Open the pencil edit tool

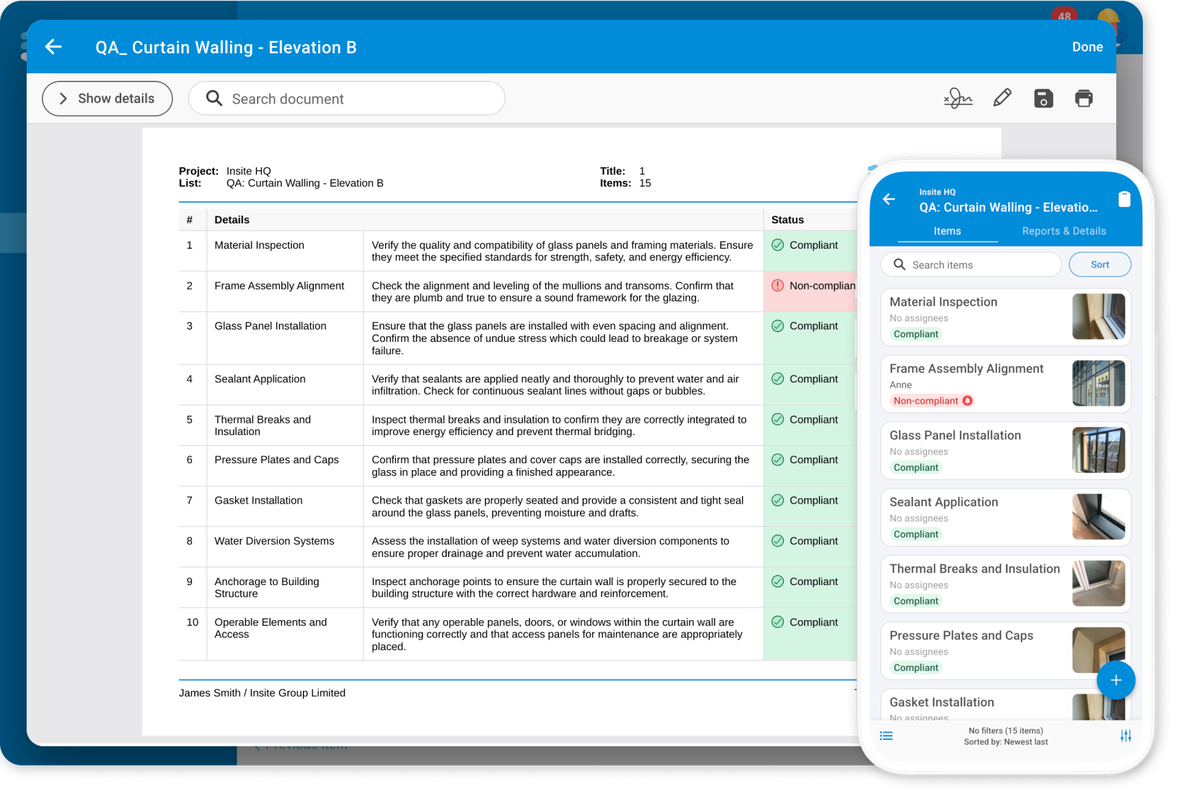pos(1002,98)
